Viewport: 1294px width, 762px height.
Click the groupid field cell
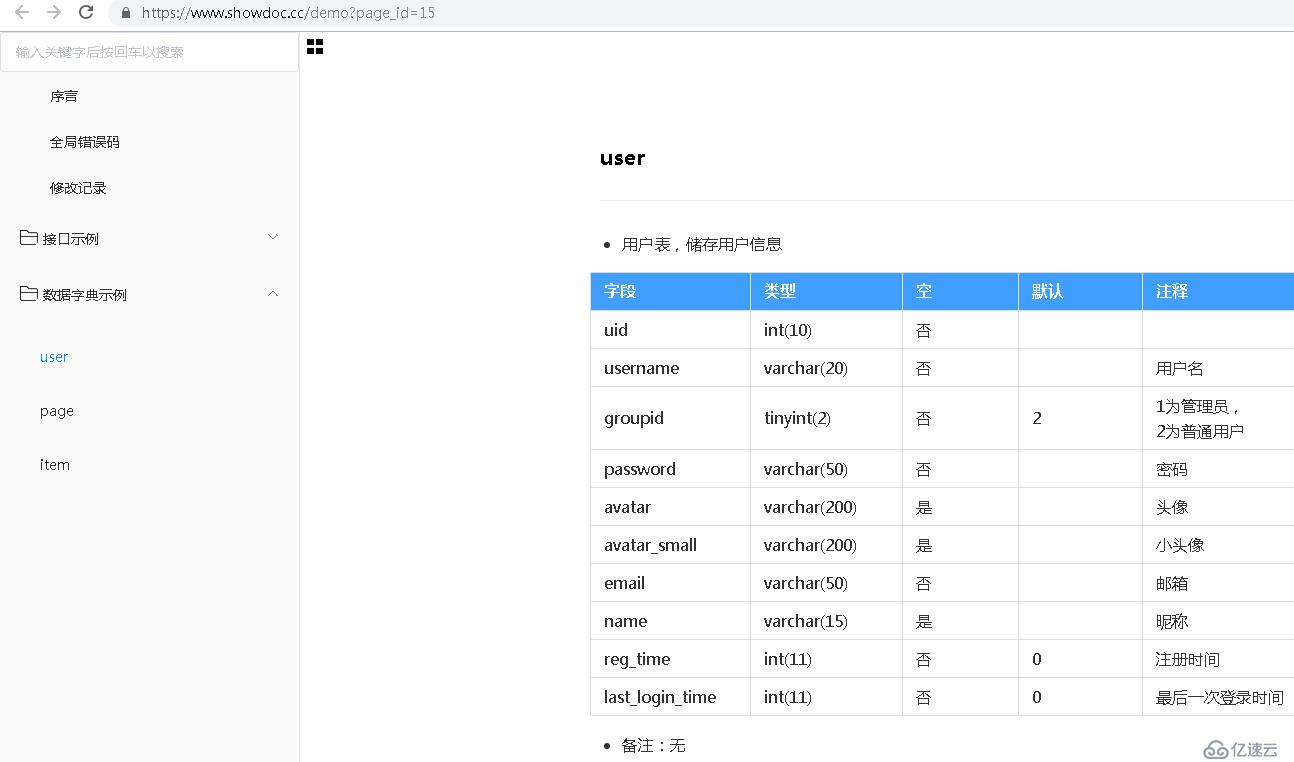pyautogui.click(x=671, y=418)
